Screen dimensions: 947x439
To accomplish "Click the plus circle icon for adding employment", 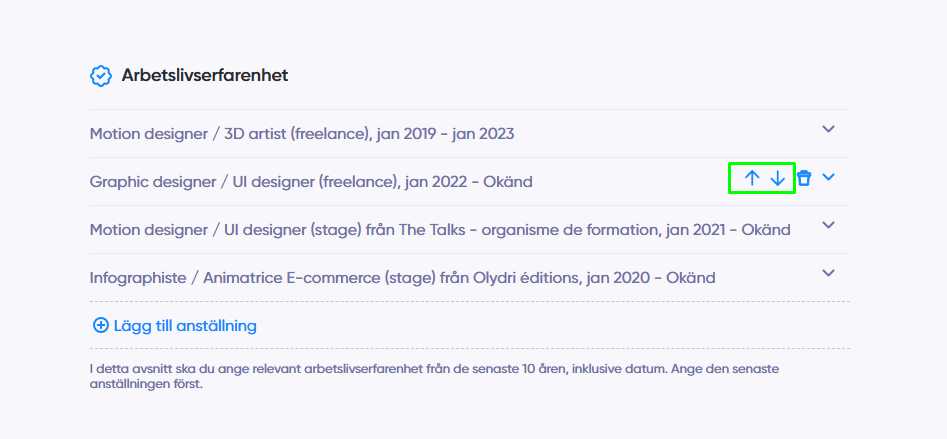I will [x=100, y=326].
